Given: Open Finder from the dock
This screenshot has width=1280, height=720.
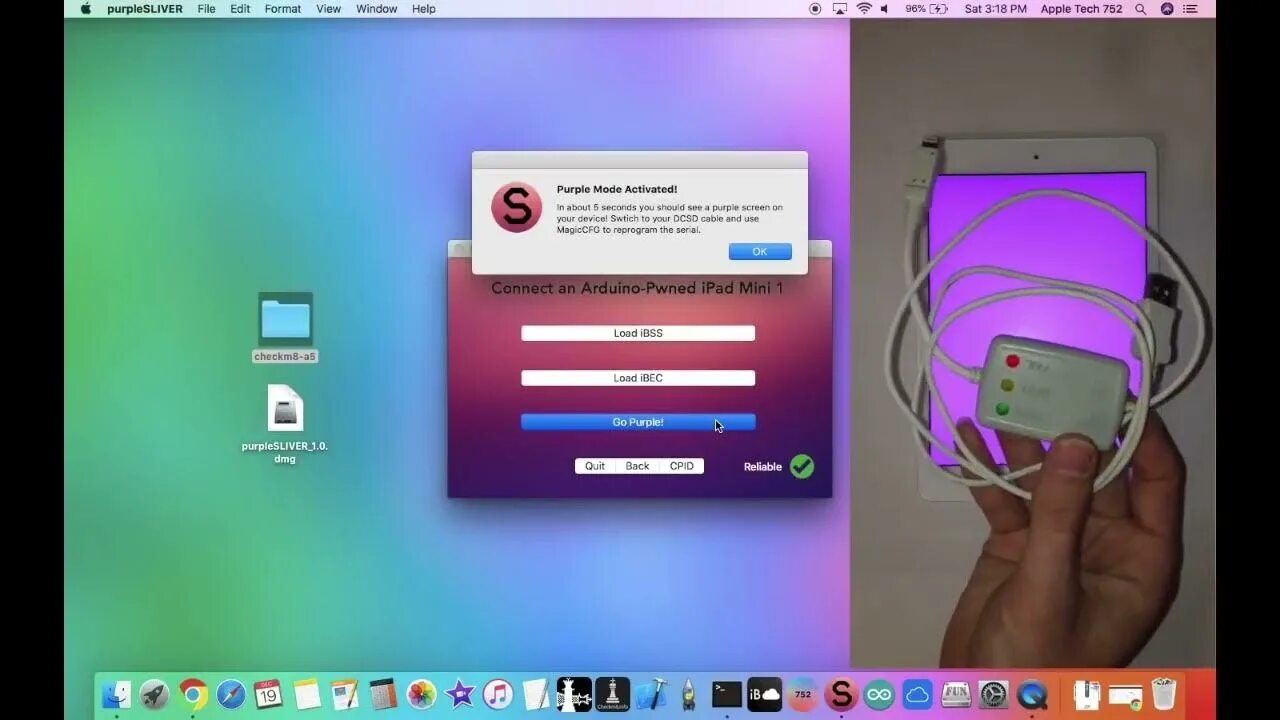Looking at the screenshot, I should (117, 693).
